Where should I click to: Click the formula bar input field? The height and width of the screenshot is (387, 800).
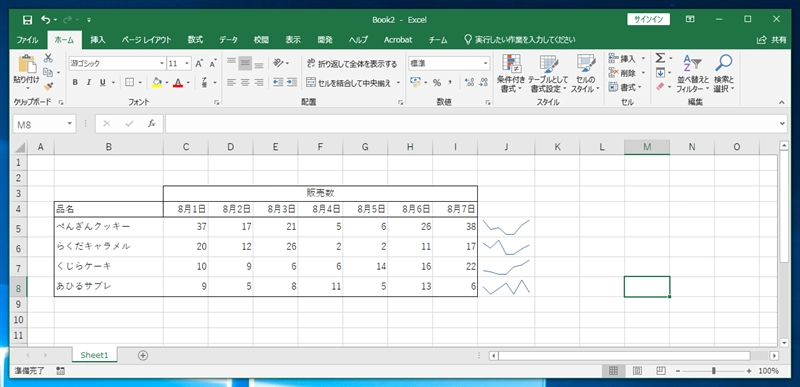point(472,124)
